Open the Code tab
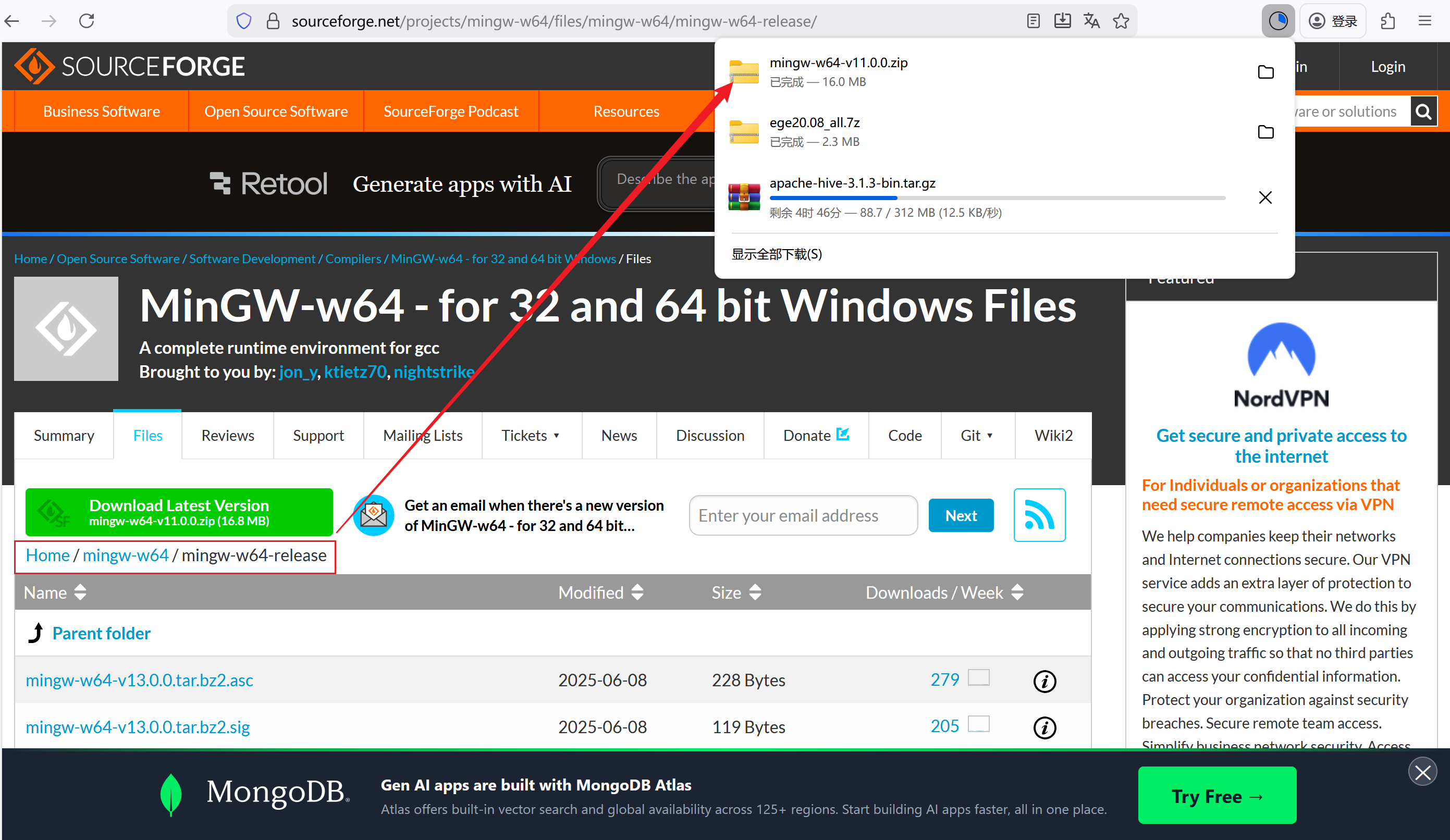 pos(904,436)
